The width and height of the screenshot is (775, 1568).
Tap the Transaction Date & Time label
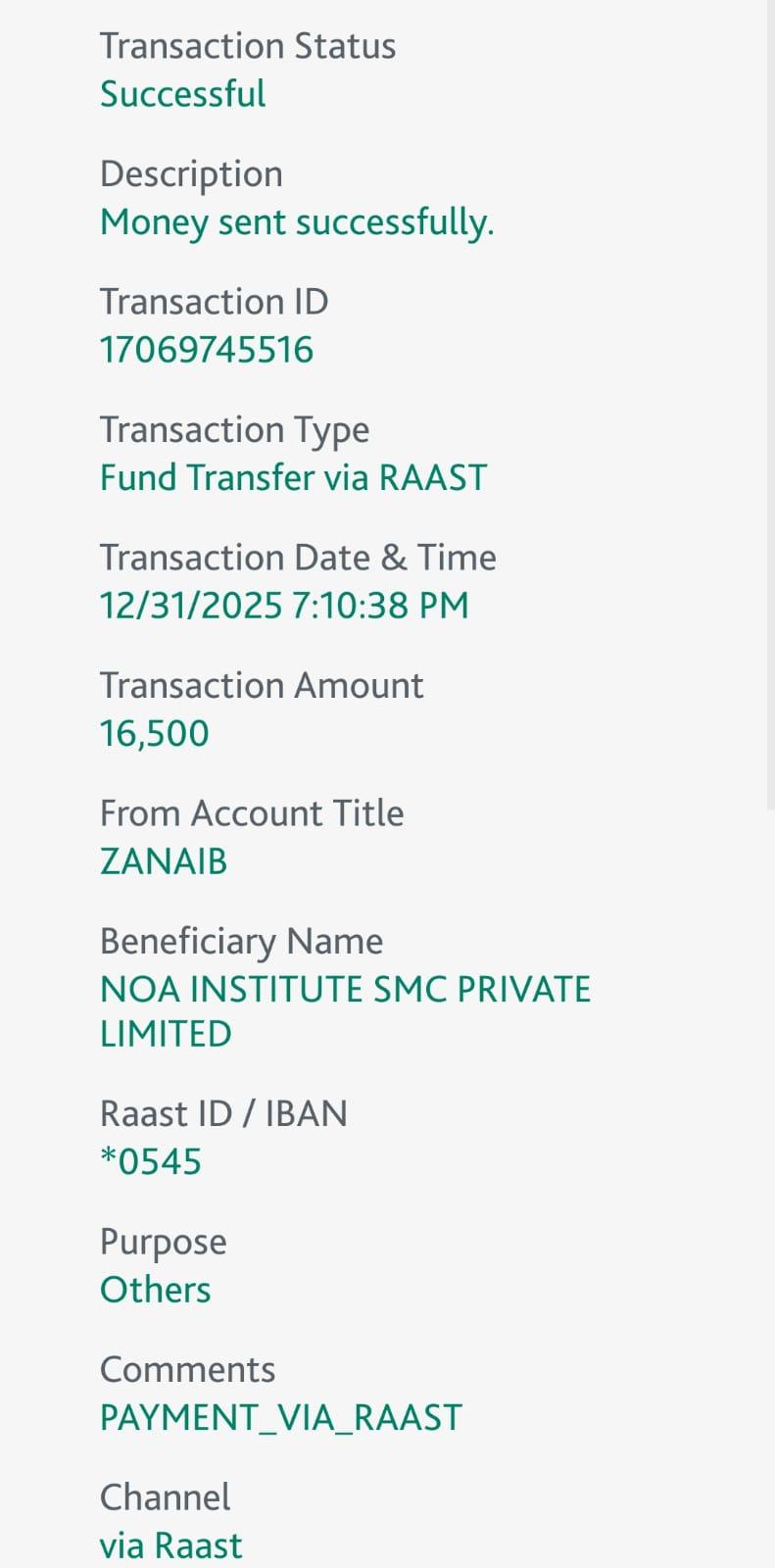pyautogui.click(x=298, y=558)
